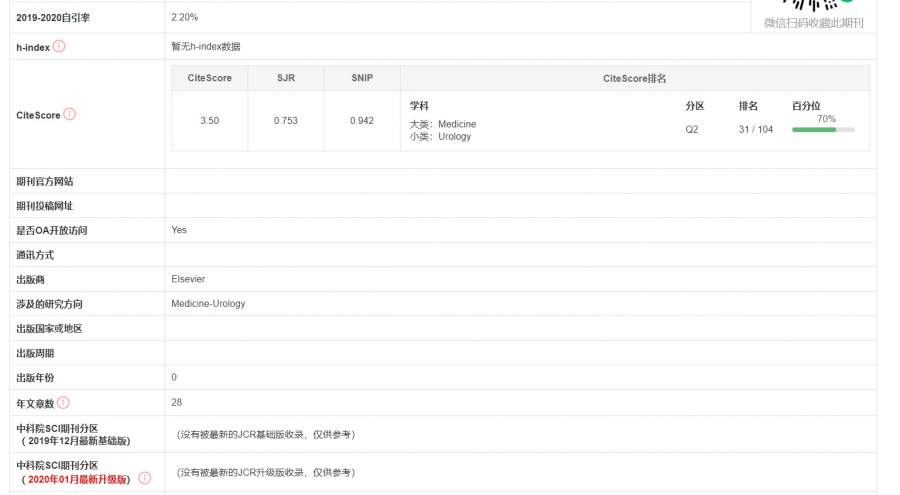Click the 小类: Urology subject text
Image resolution: width=900 pixels, height=495 pixels.
click(440, 136)
